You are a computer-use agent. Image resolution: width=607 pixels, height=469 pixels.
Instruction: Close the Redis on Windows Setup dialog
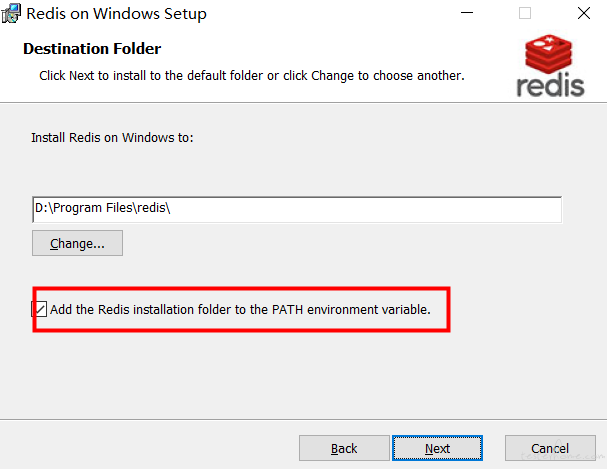pos(584,13)
